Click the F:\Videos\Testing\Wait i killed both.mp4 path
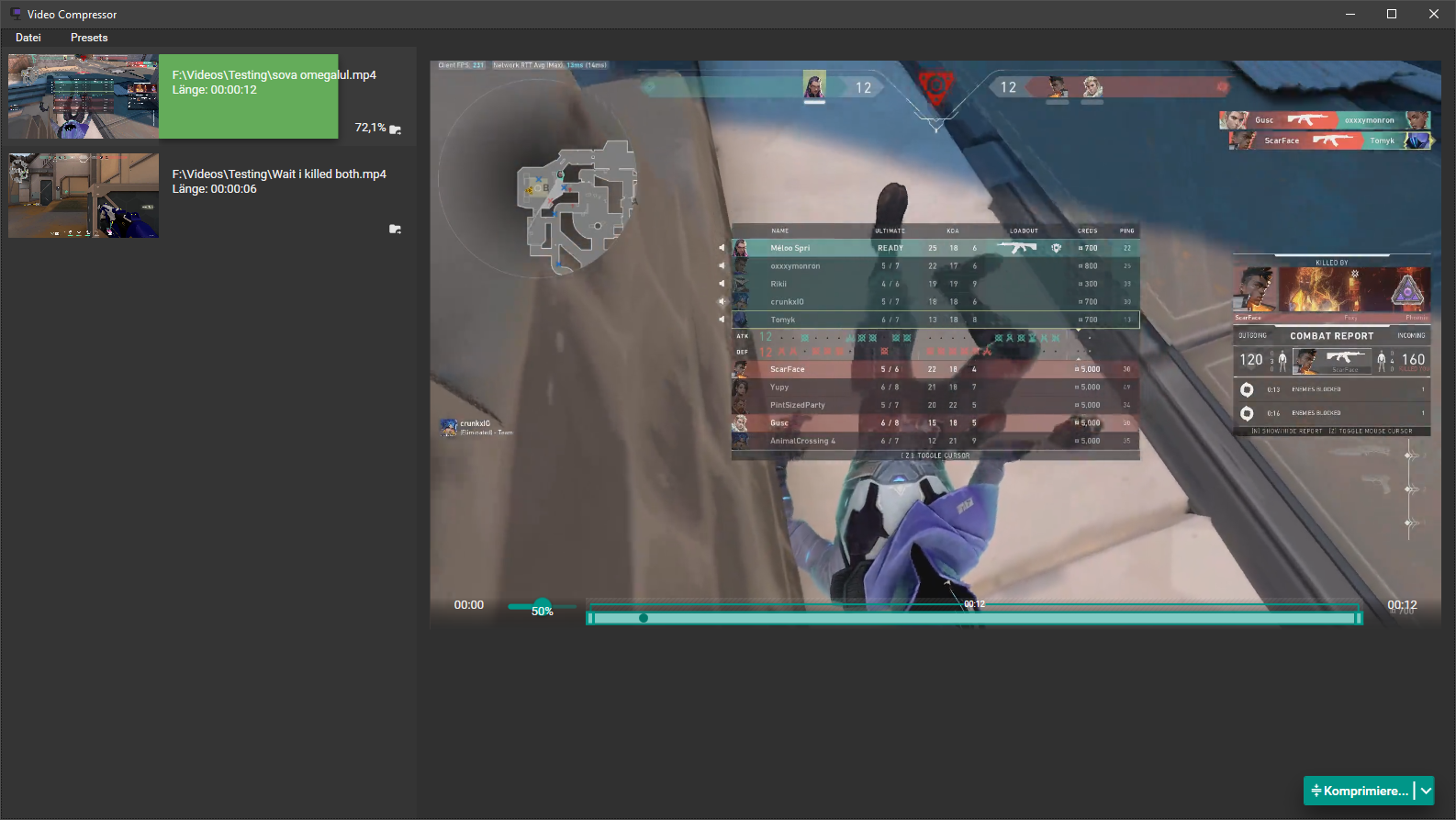The height and width of the screenshot is (820, 1456). (x=279, y=174)
